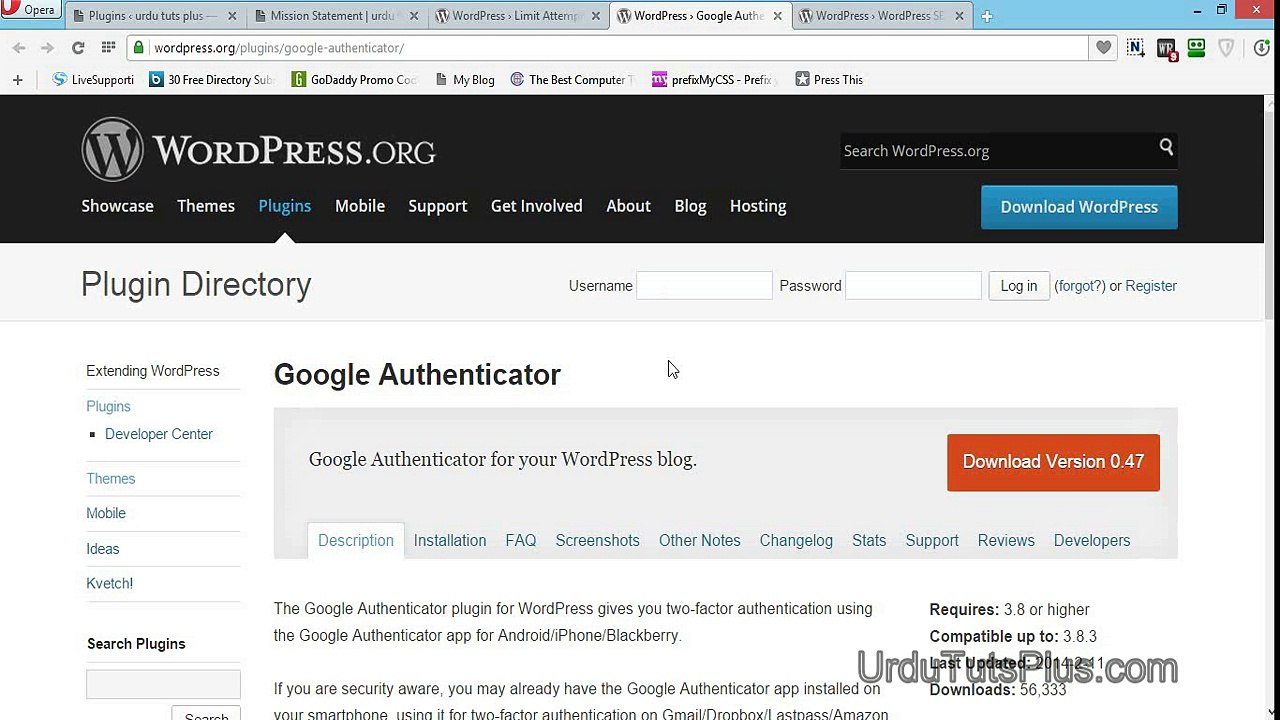Viewport: 1280px width, 720px height.
Task: Open the N extension icon in the toolbar
Action: [1136, 47]
